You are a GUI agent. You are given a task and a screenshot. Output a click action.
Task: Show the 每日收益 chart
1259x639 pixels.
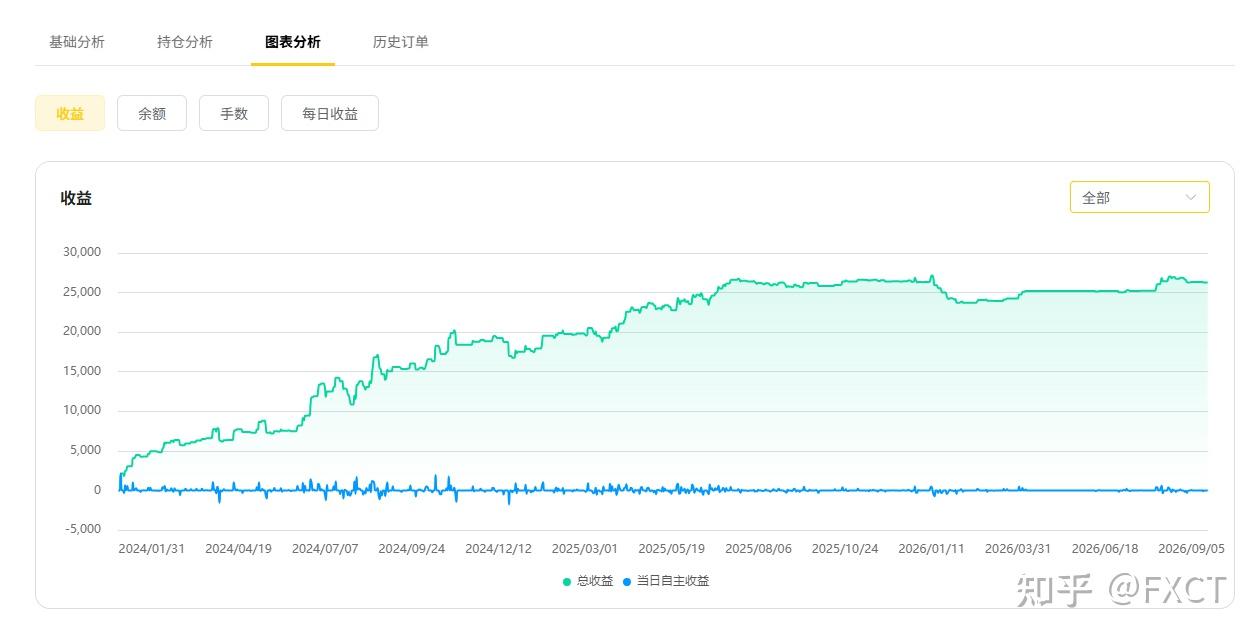click(x=330, y=113)
